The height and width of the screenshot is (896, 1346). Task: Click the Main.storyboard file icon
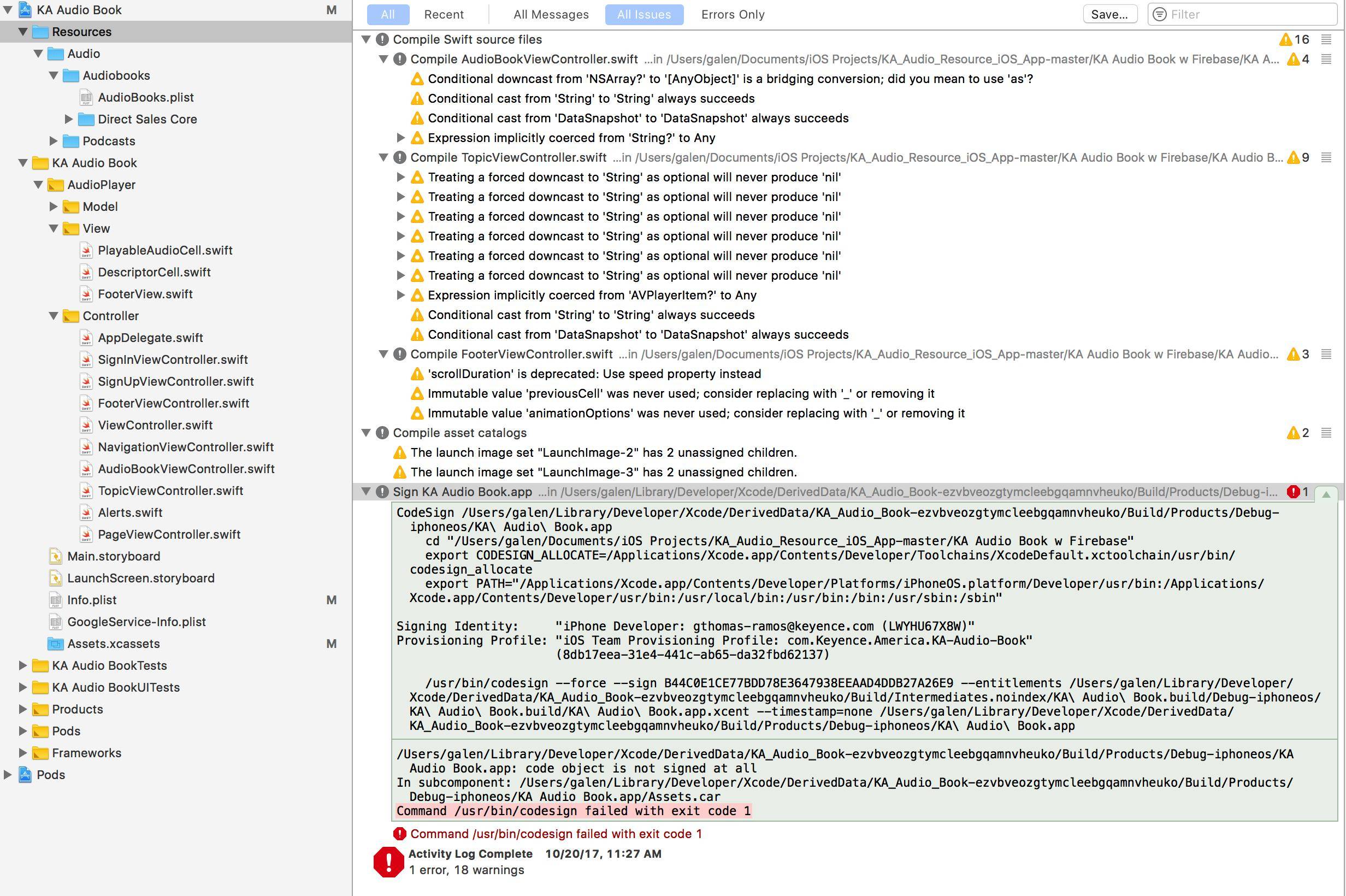pyautogui.click(x=55, y=556)
